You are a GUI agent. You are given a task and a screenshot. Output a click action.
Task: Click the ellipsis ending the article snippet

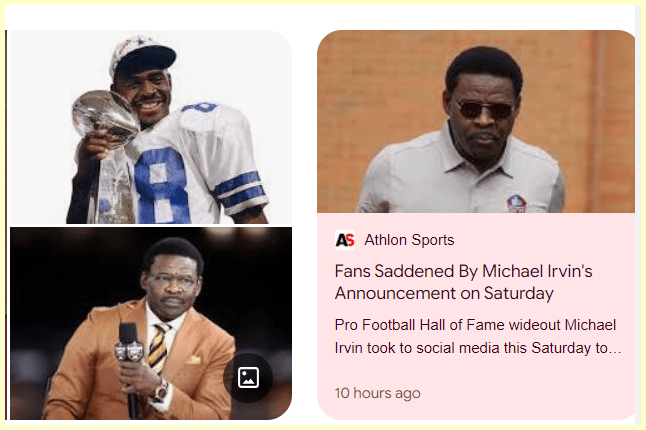616,349
